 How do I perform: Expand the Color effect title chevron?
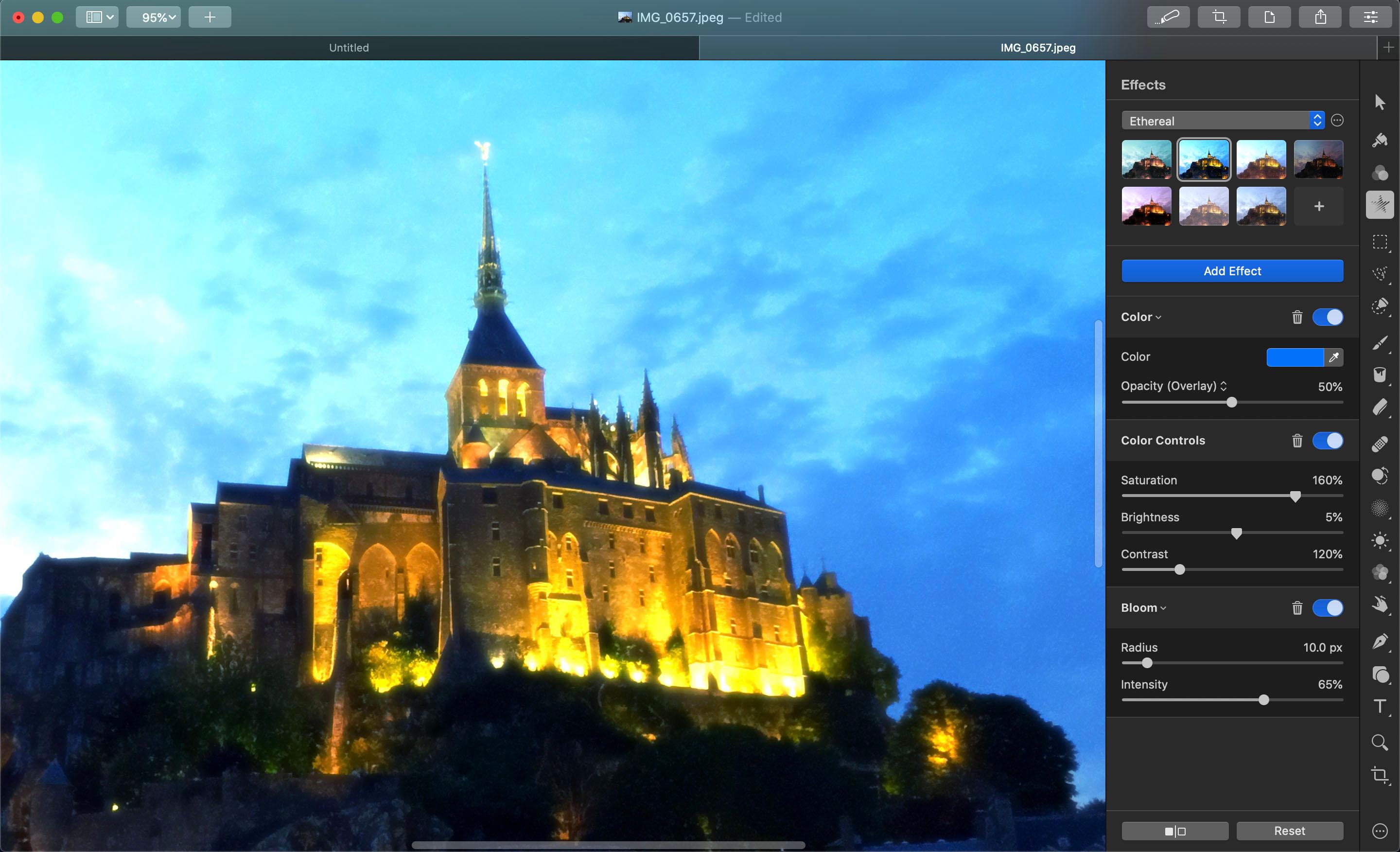point(1158,318)
